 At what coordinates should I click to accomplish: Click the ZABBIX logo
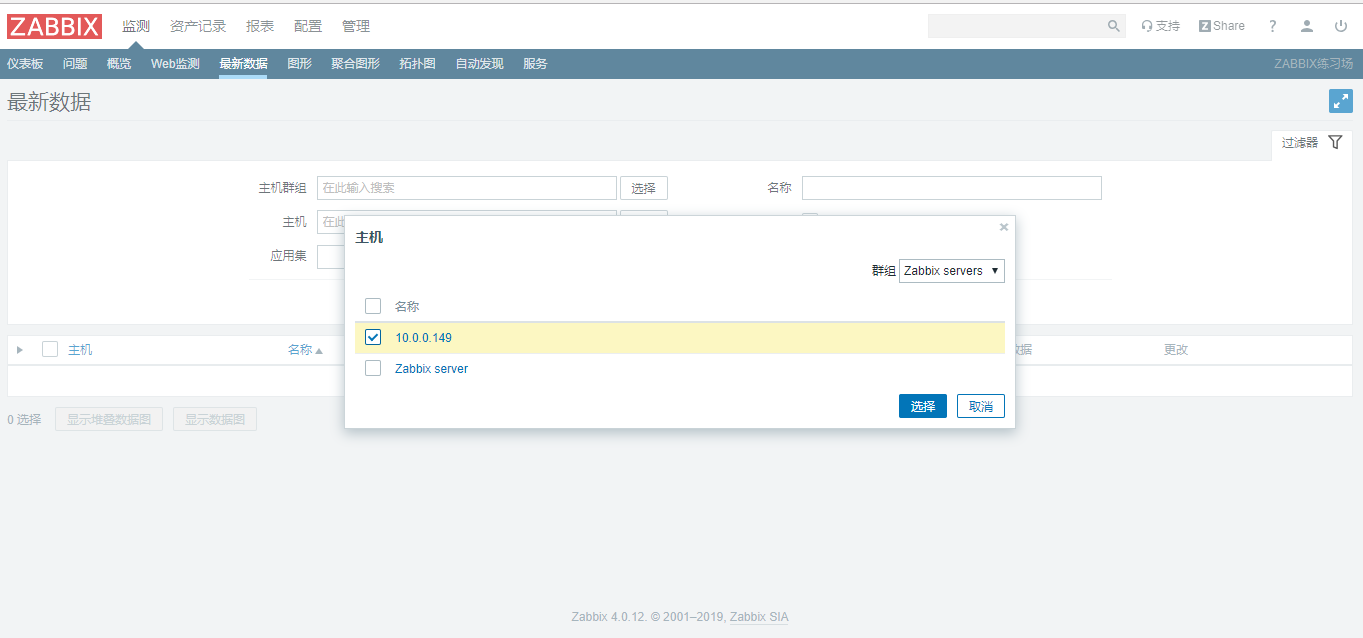point(54,26)
